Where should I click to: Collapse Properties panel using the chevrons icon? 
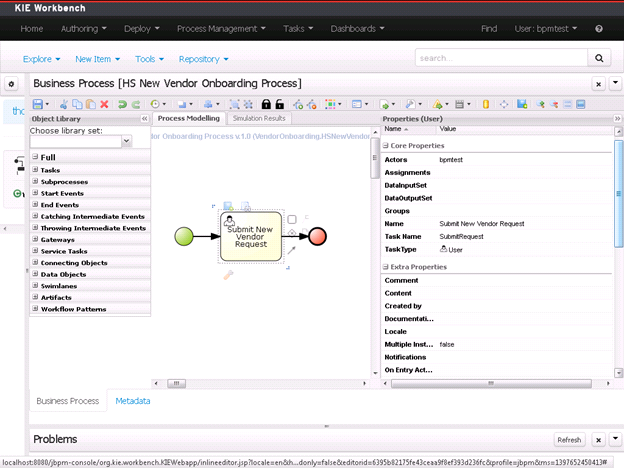(x=617, y=119)
